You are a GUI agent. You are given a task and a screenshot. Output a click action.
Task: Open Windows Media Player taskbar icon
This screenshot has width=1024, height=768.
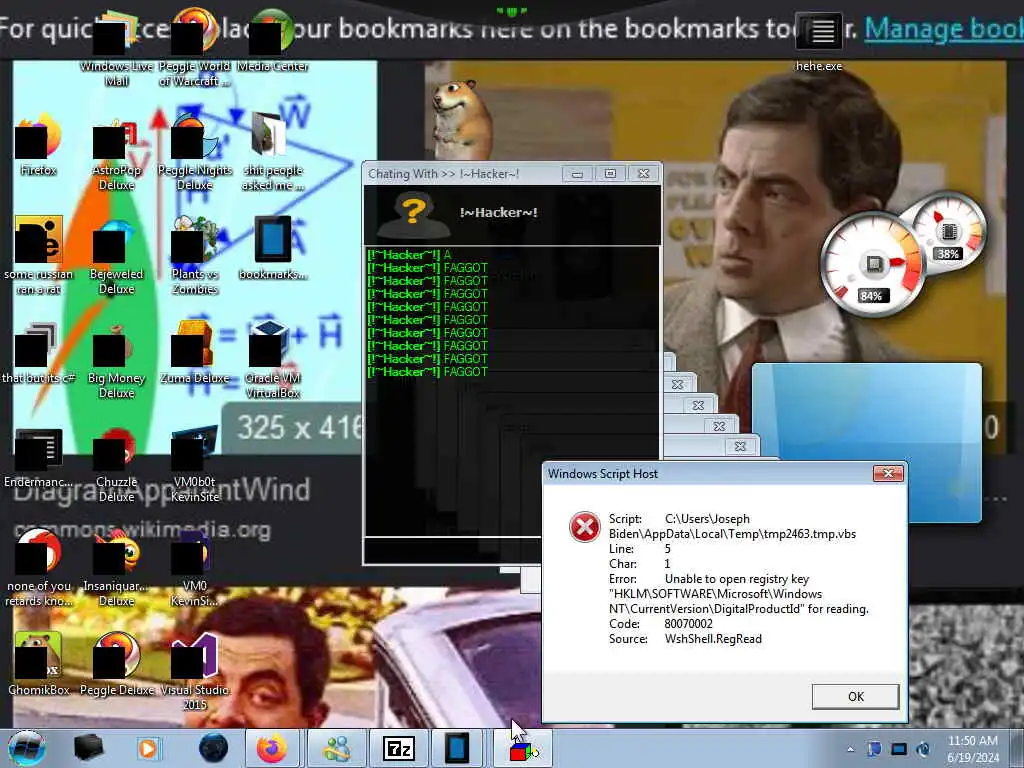tap(149, 748)
